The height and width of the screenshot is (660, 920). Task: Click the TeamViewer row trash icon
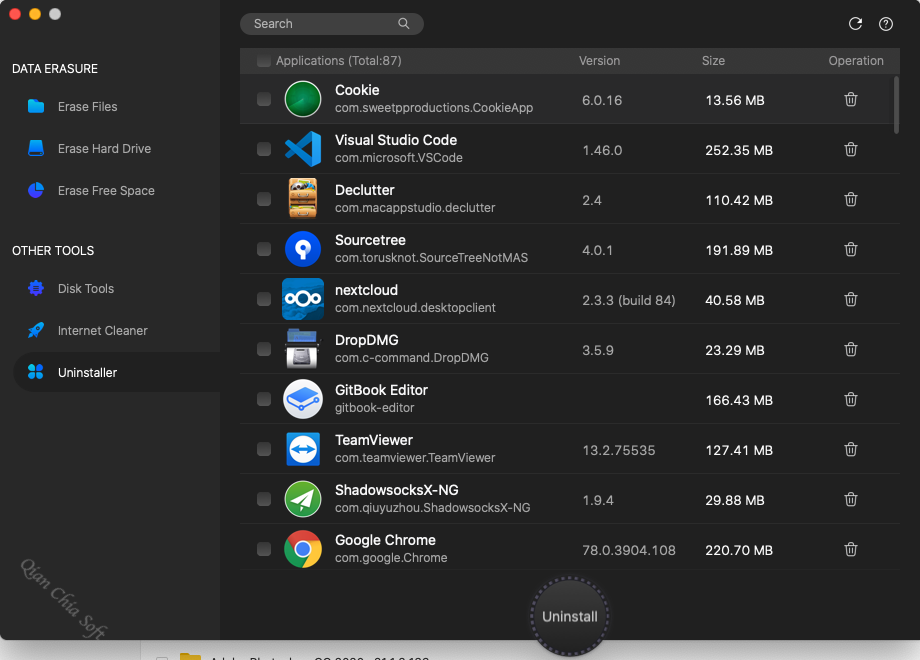click(x=851, y=449)
